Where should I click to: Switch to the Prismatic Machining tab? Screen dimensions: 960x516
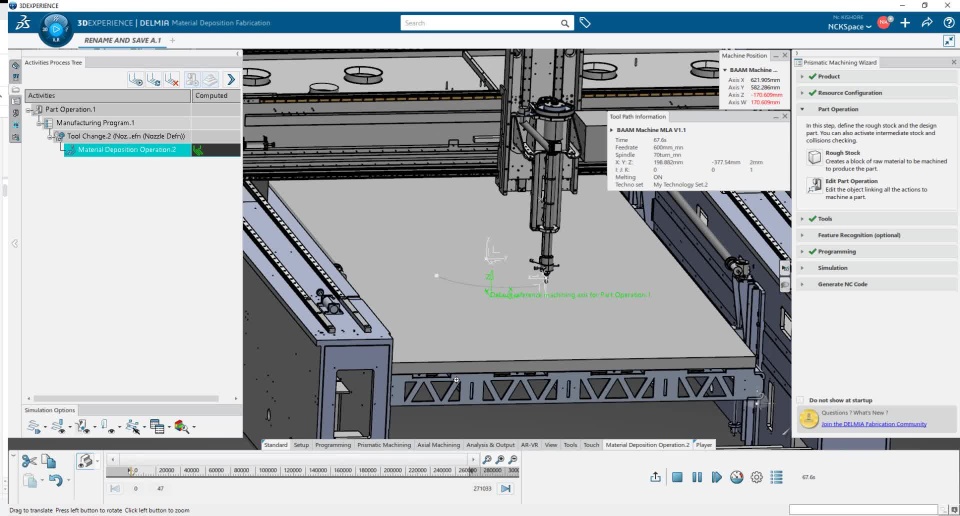[x=384, y=445]
